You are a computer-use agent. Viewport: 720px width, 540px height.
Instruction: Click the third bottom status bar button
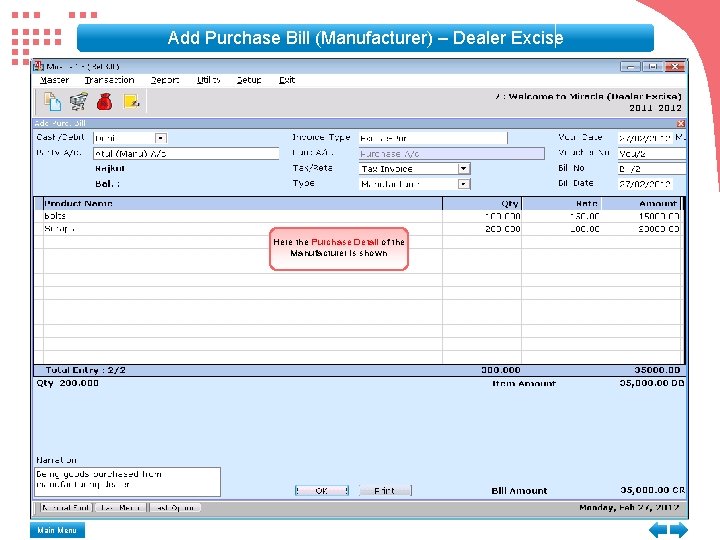pos(175,507)
